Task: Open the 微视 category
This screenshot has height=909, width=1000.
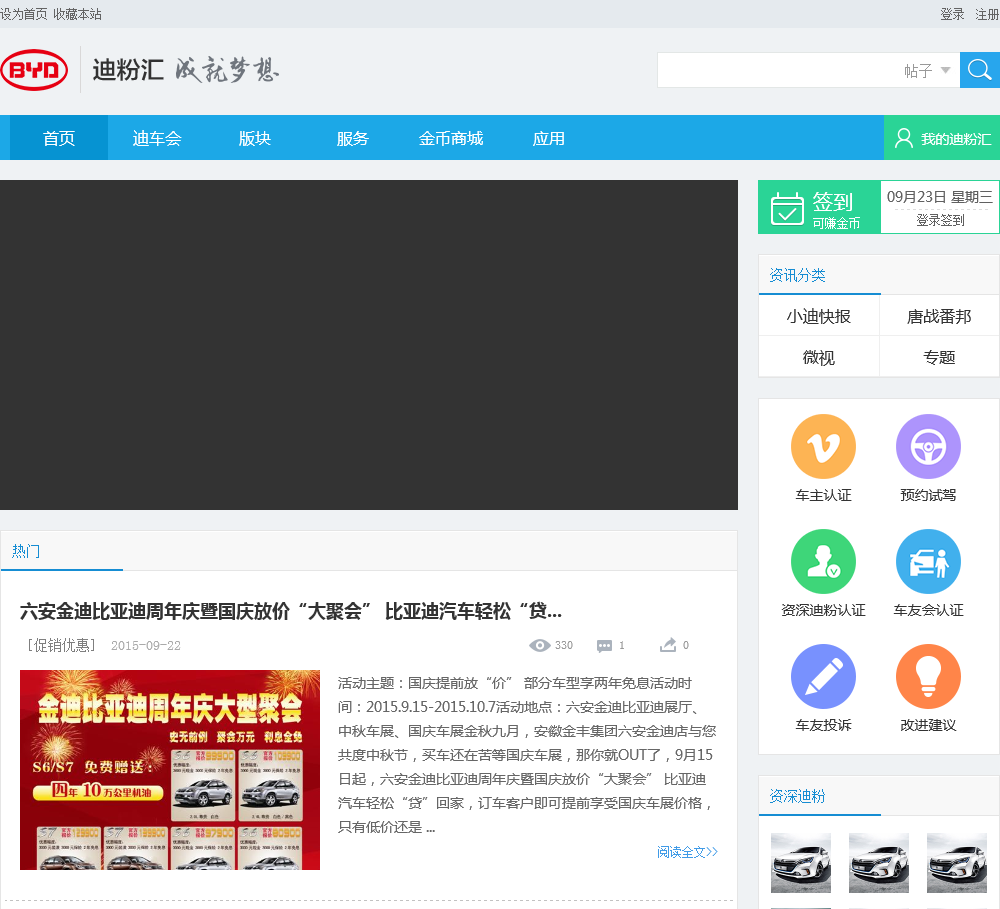Action: 819,357
